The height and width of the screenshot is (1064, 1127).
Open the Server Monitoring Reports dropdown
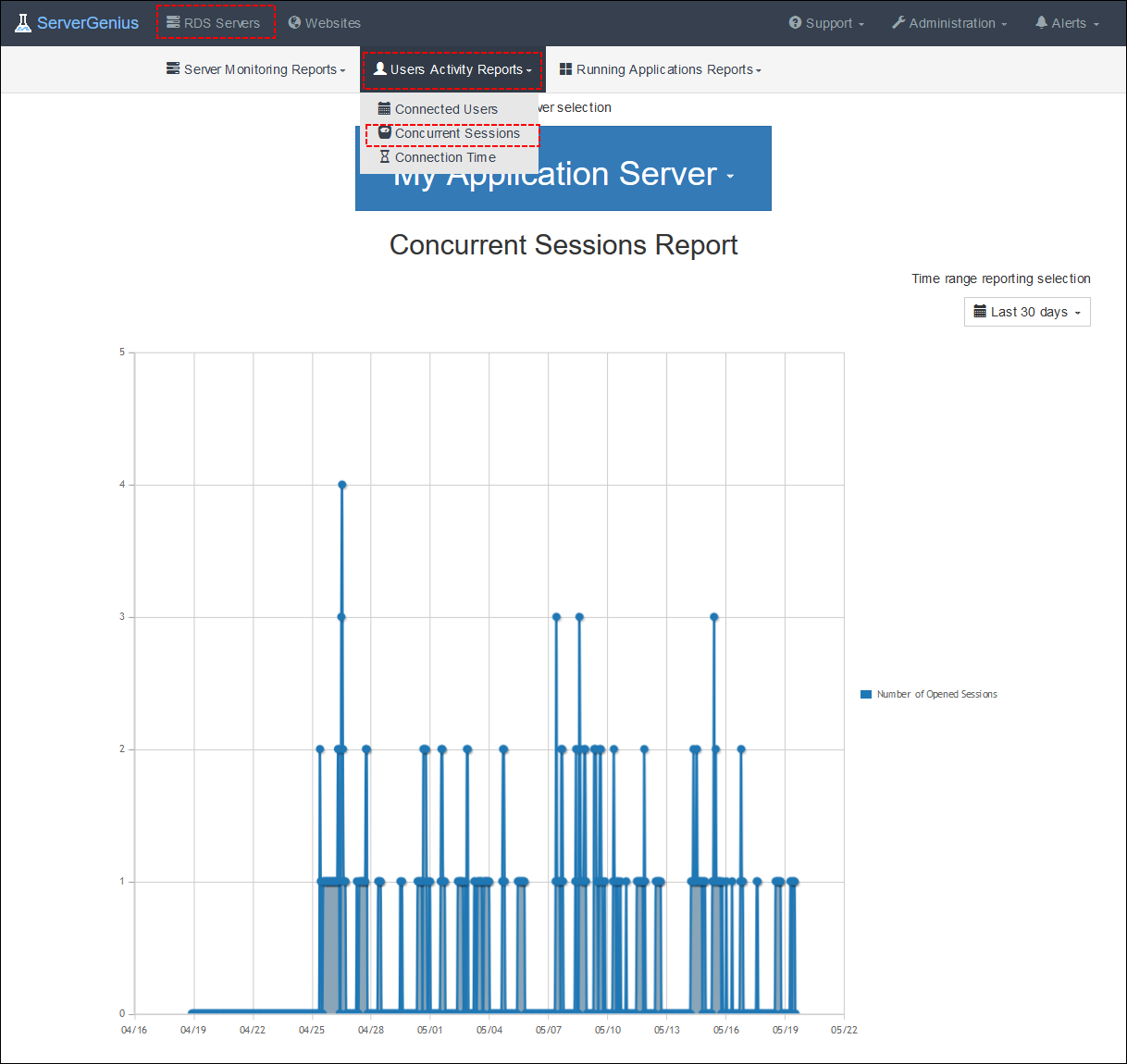tap(255, 68)
